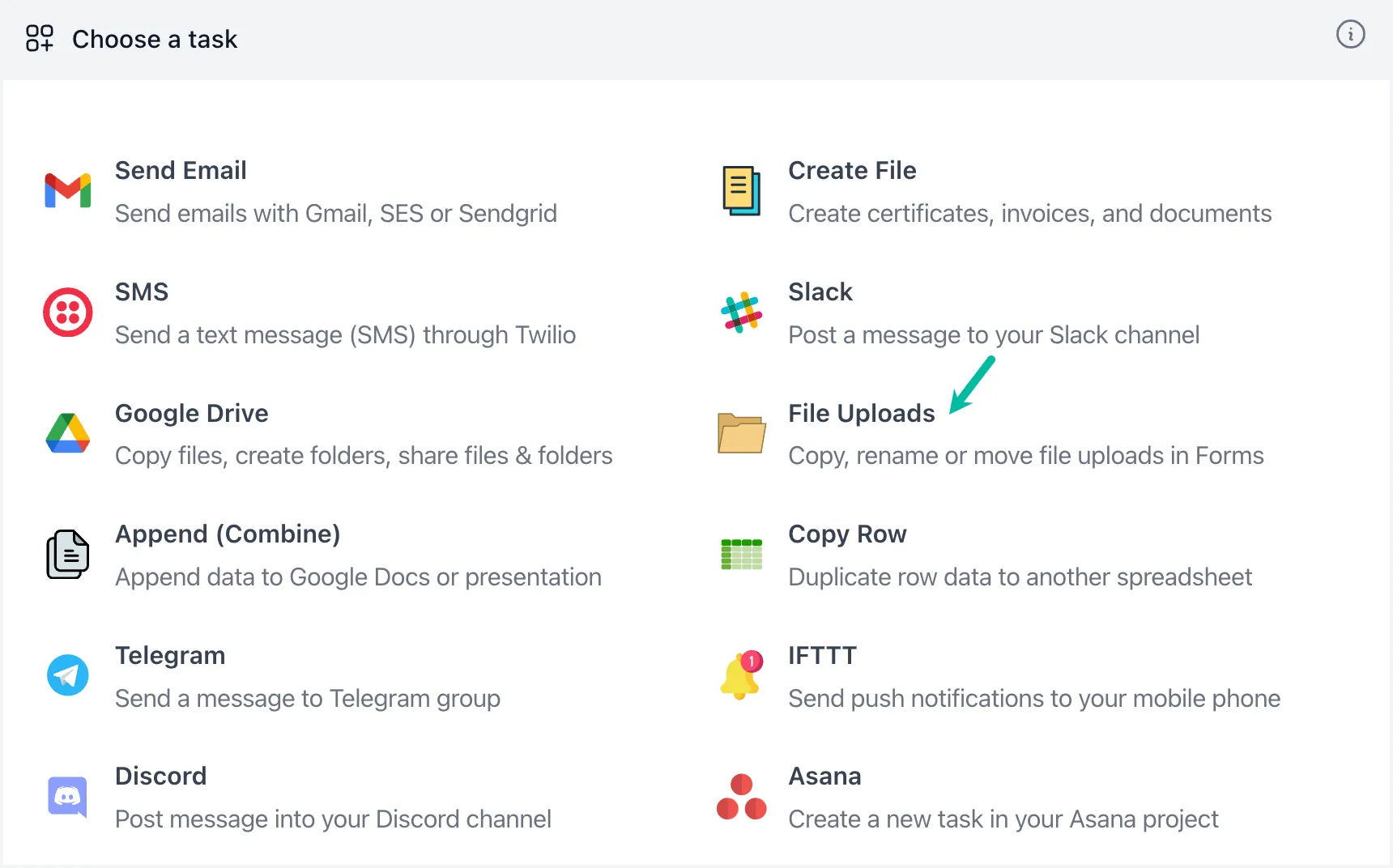Choose the File Uploads task
This screenshot has width=1393, height=868.
pos(861,413)
